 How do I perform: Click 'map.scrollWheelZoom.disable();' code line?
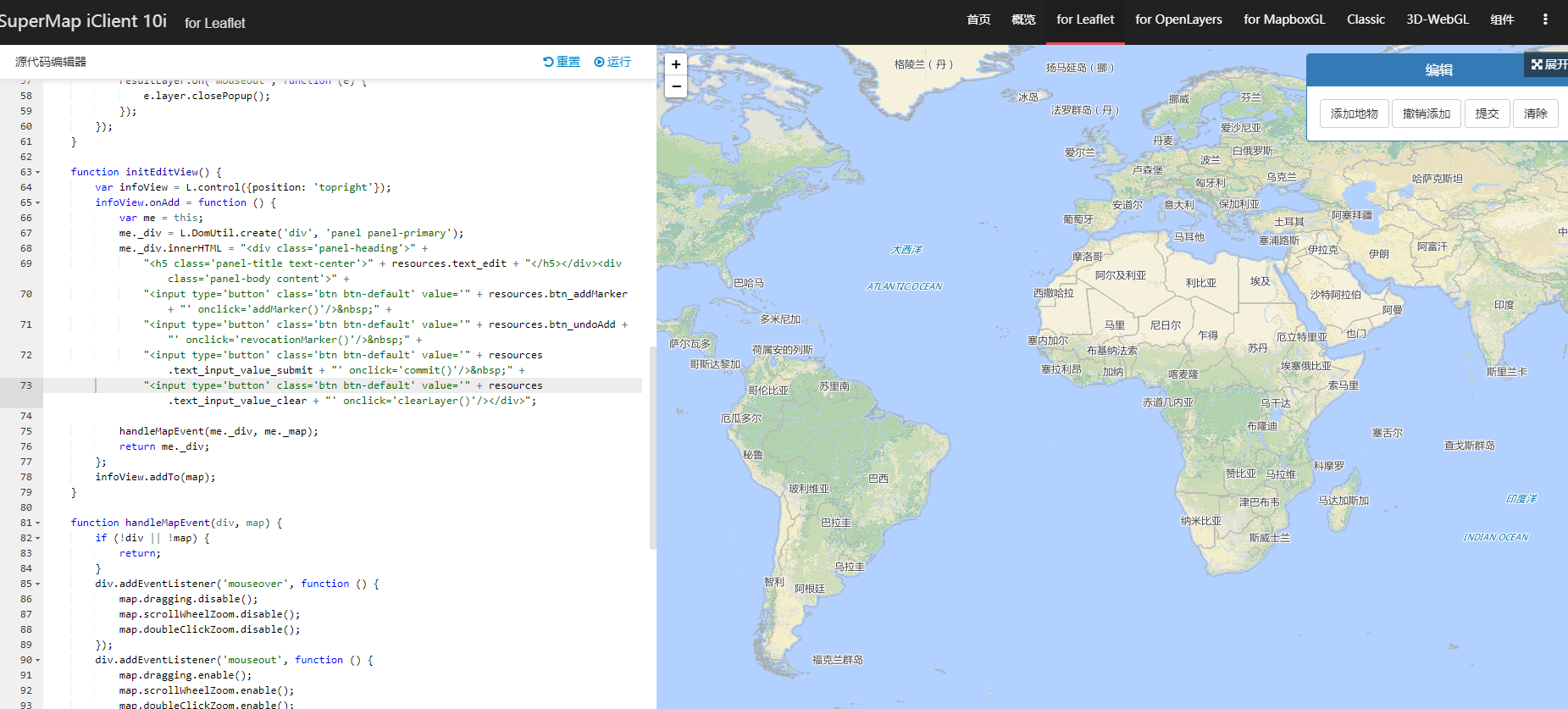209,614
